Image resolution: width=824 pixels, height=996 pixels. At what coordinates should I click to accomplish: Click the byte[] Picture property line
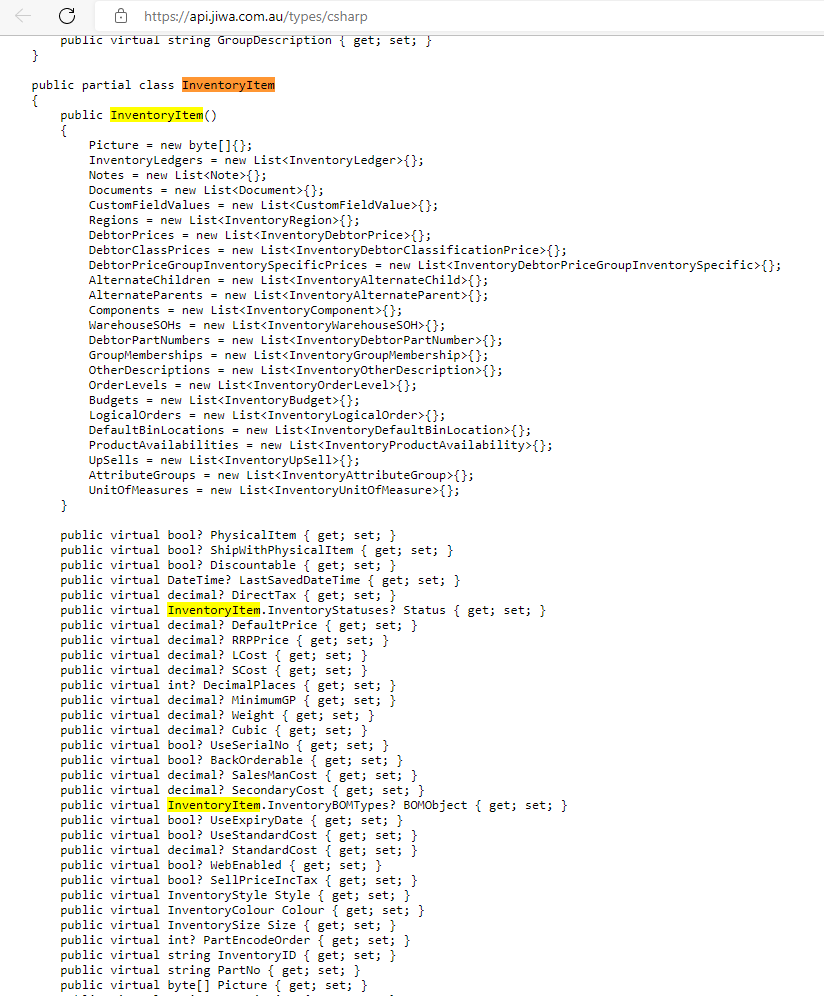coord(213,985)
